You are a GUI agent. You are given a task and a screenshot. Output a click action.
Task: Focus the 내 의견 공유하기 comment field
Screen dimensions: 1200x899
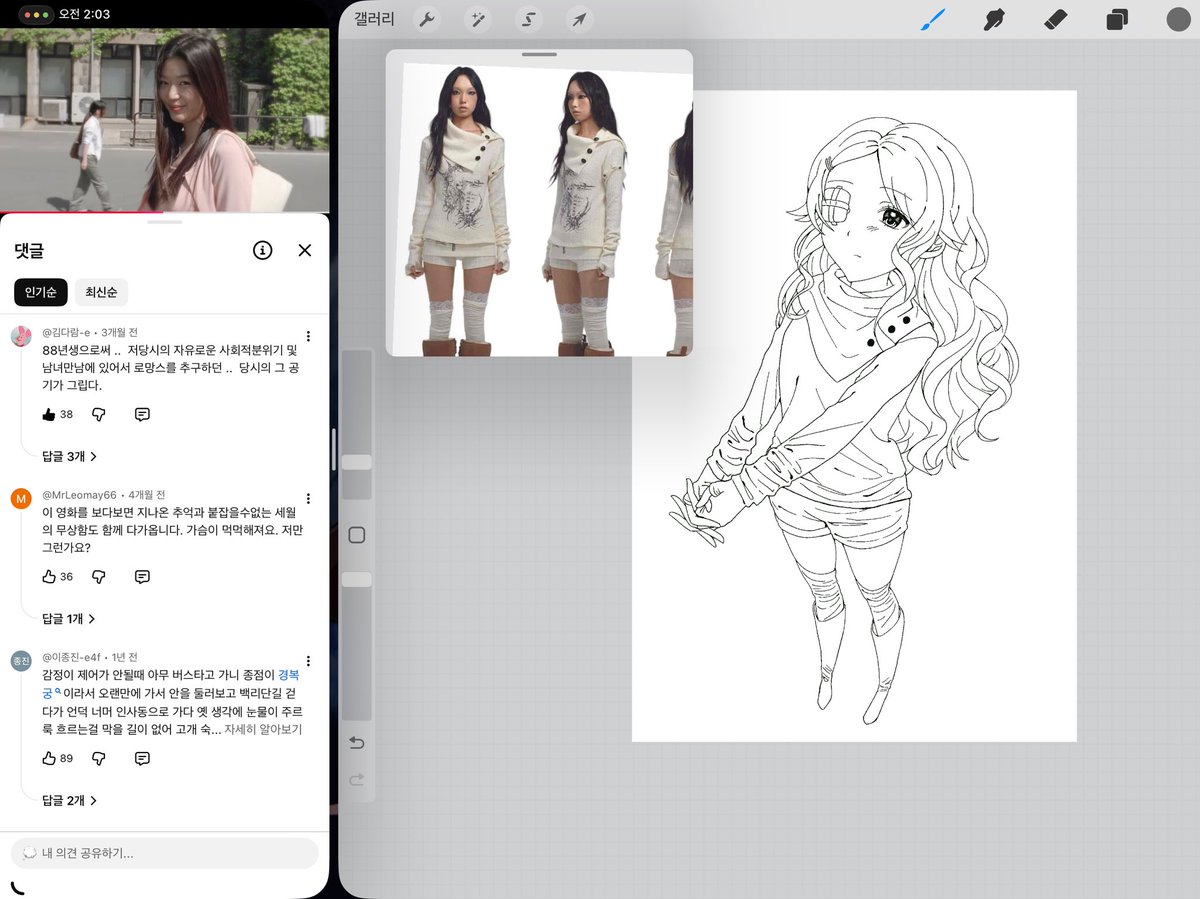point(165,853)
